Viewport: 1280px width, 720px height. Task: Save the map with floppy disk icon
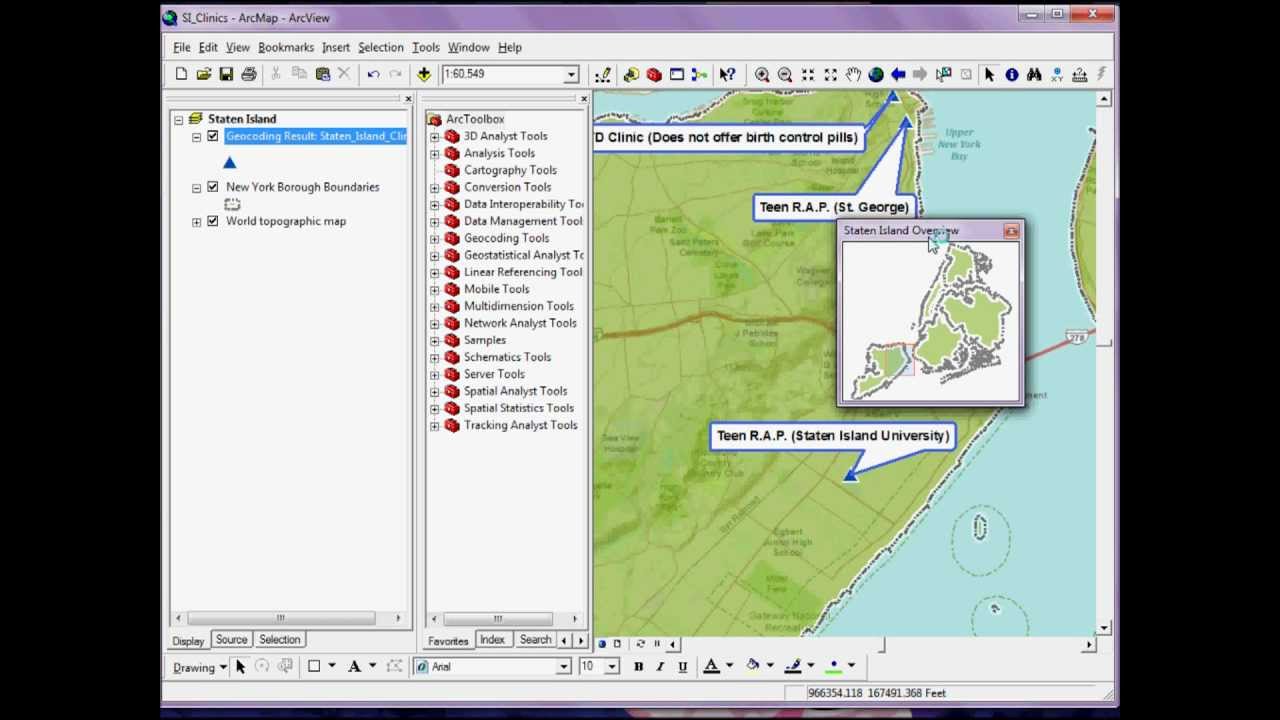pos(226,74)
